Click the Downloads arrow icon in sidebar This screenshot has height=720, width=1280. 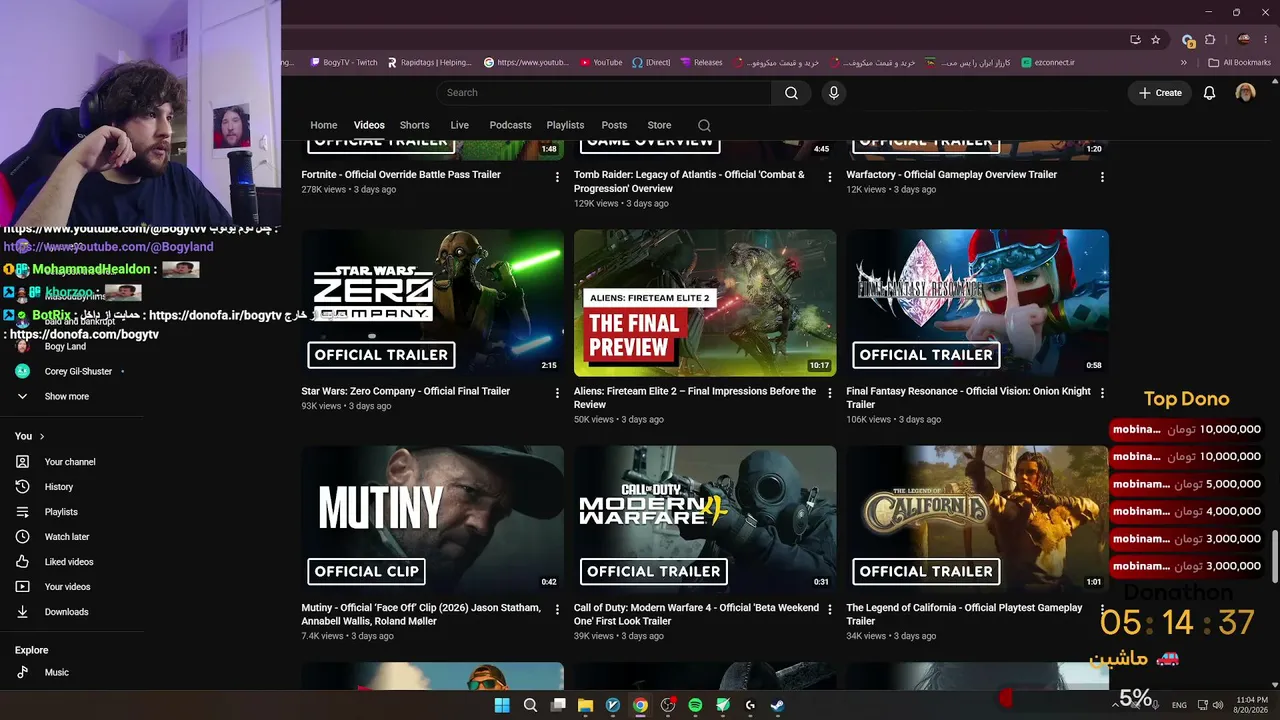tap(22, 612)
